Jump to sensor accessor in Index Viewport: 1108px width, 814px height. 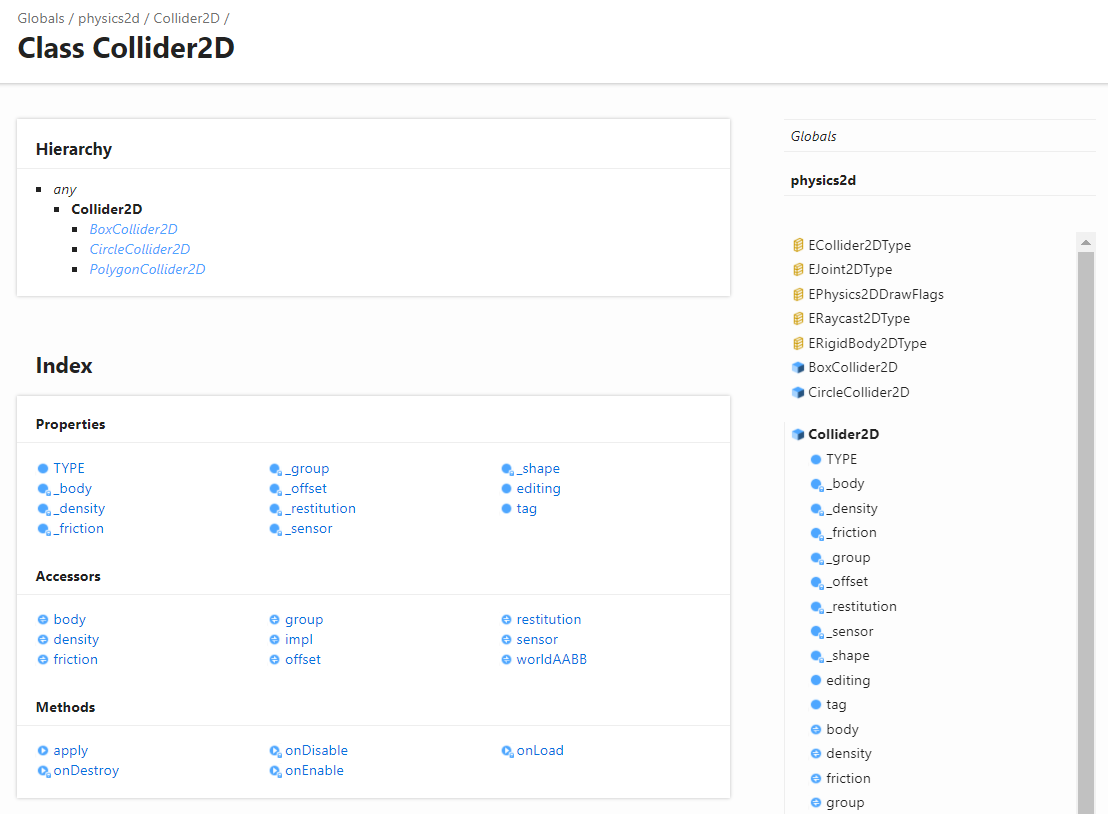[537, 639]
